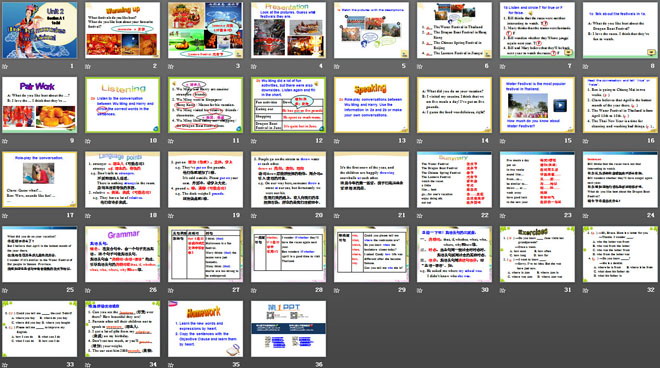Select the Listening slide thumbnail
Image resolution: width=660 pixels, height=368 pixels.
pos(122,105)
